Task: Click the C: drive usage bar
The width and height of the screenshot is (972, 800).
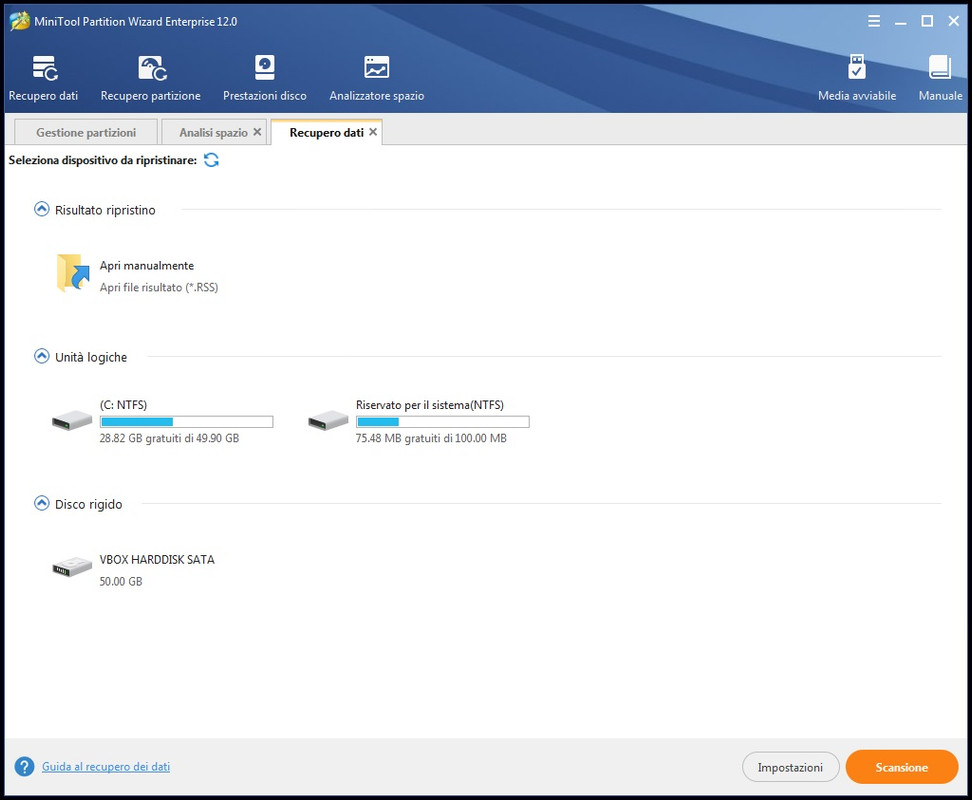Action: tap(187, 422)
